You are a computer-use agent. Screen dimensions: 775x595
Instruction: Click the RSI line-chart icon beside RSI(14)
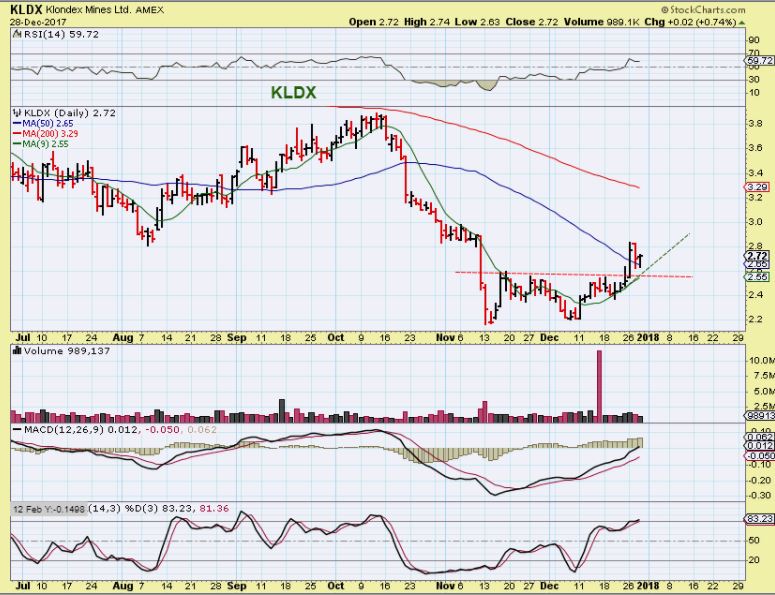pyautogui.click(x=17, y=35)
